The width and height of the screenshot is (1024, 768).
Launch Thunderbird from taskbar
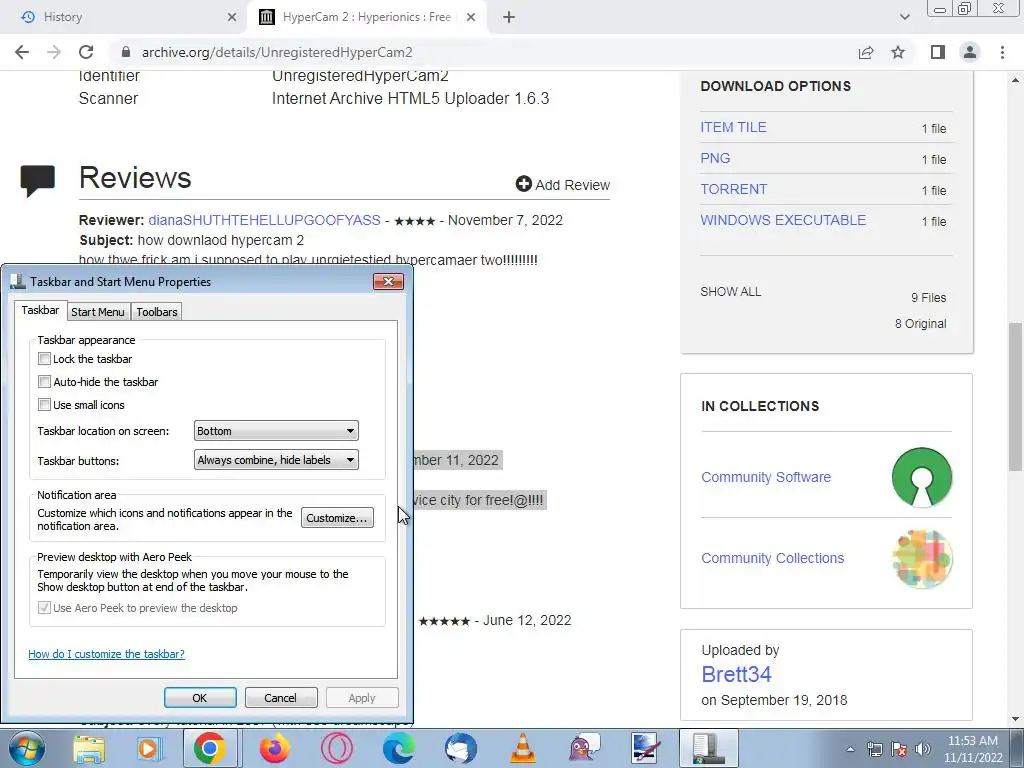pyautogui.click(x=460, y=748)
